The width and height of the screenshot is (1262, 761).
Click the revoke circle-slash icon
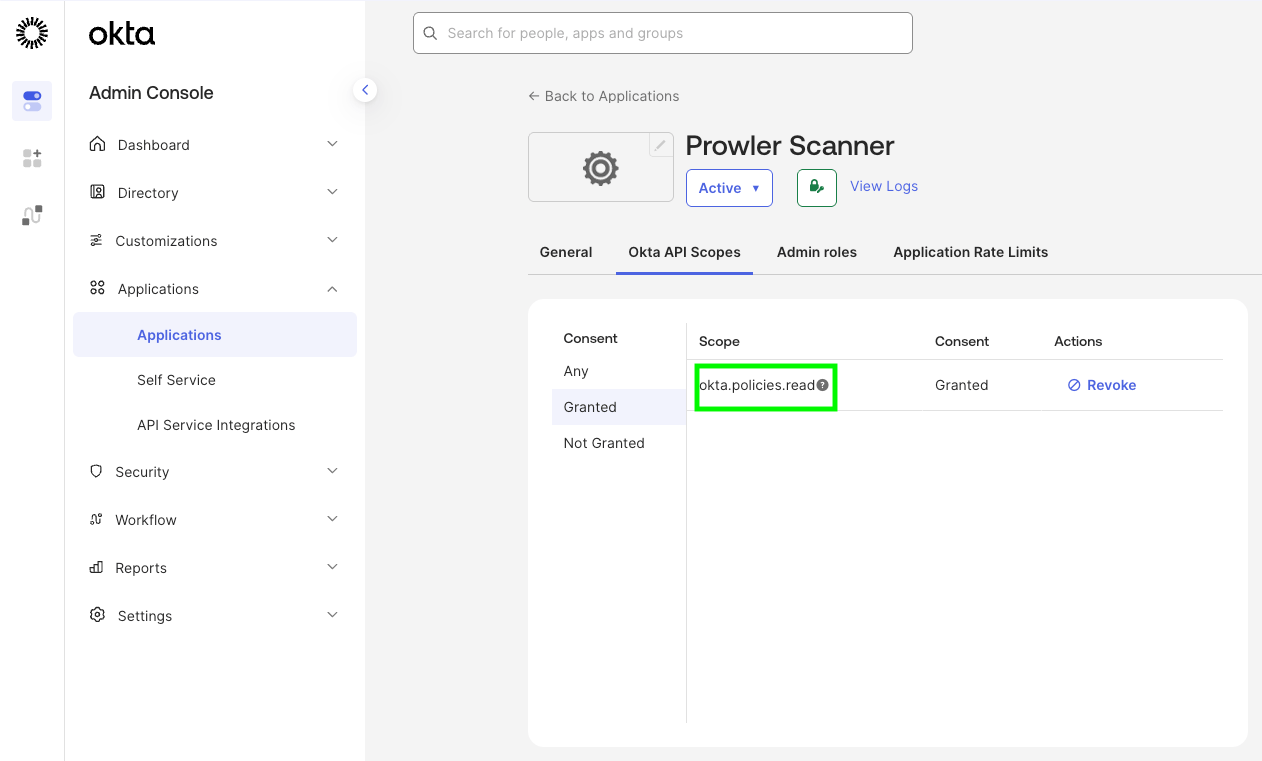(1074, 385)
